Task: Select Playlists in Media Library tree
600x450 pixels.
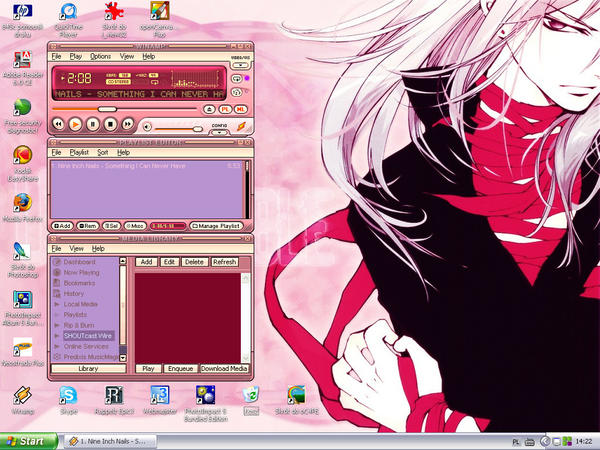Action: coord(75,315)
